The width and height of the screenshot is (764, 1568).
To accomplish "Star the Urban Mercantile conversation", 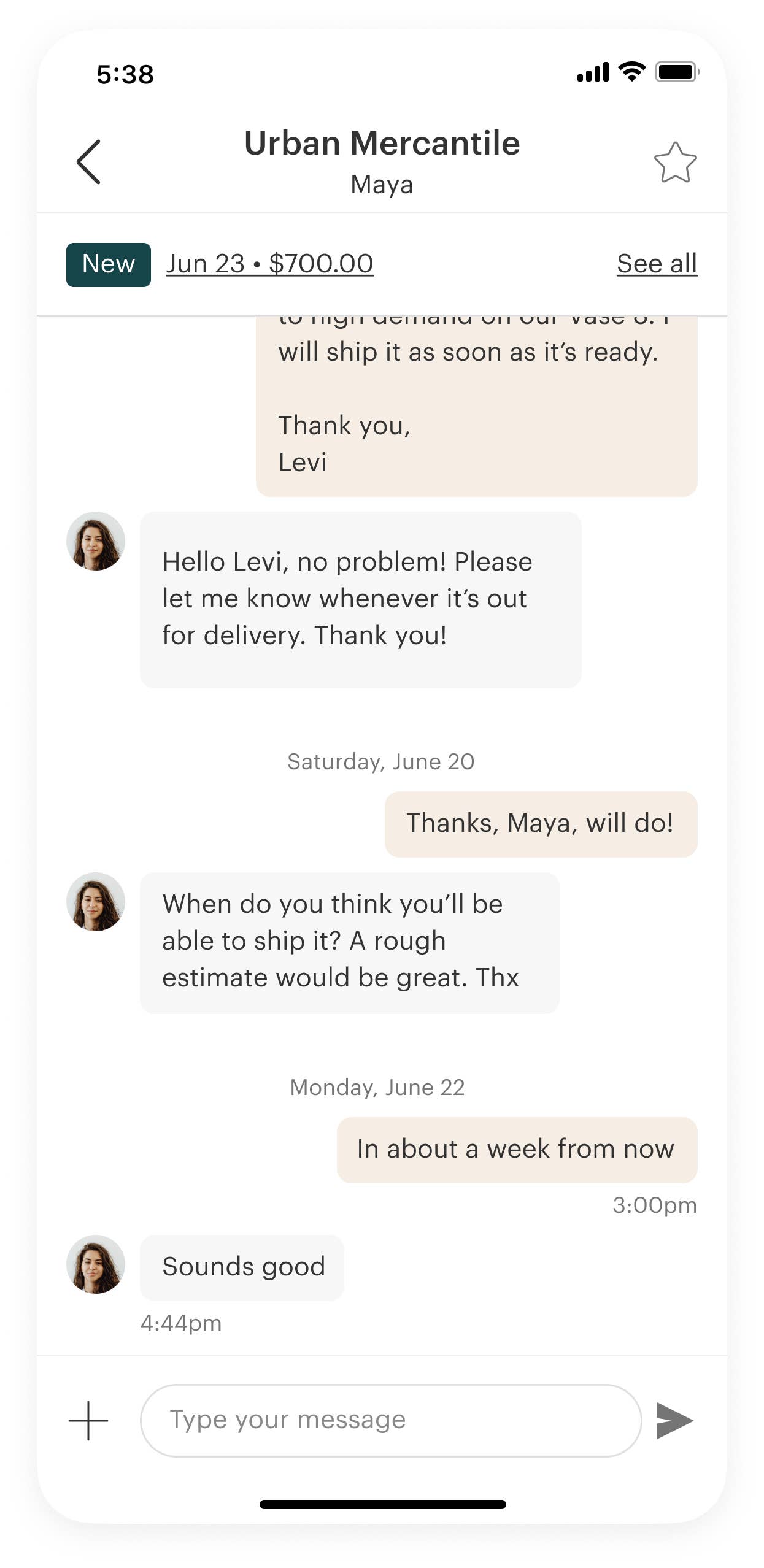I will (675, 163).
